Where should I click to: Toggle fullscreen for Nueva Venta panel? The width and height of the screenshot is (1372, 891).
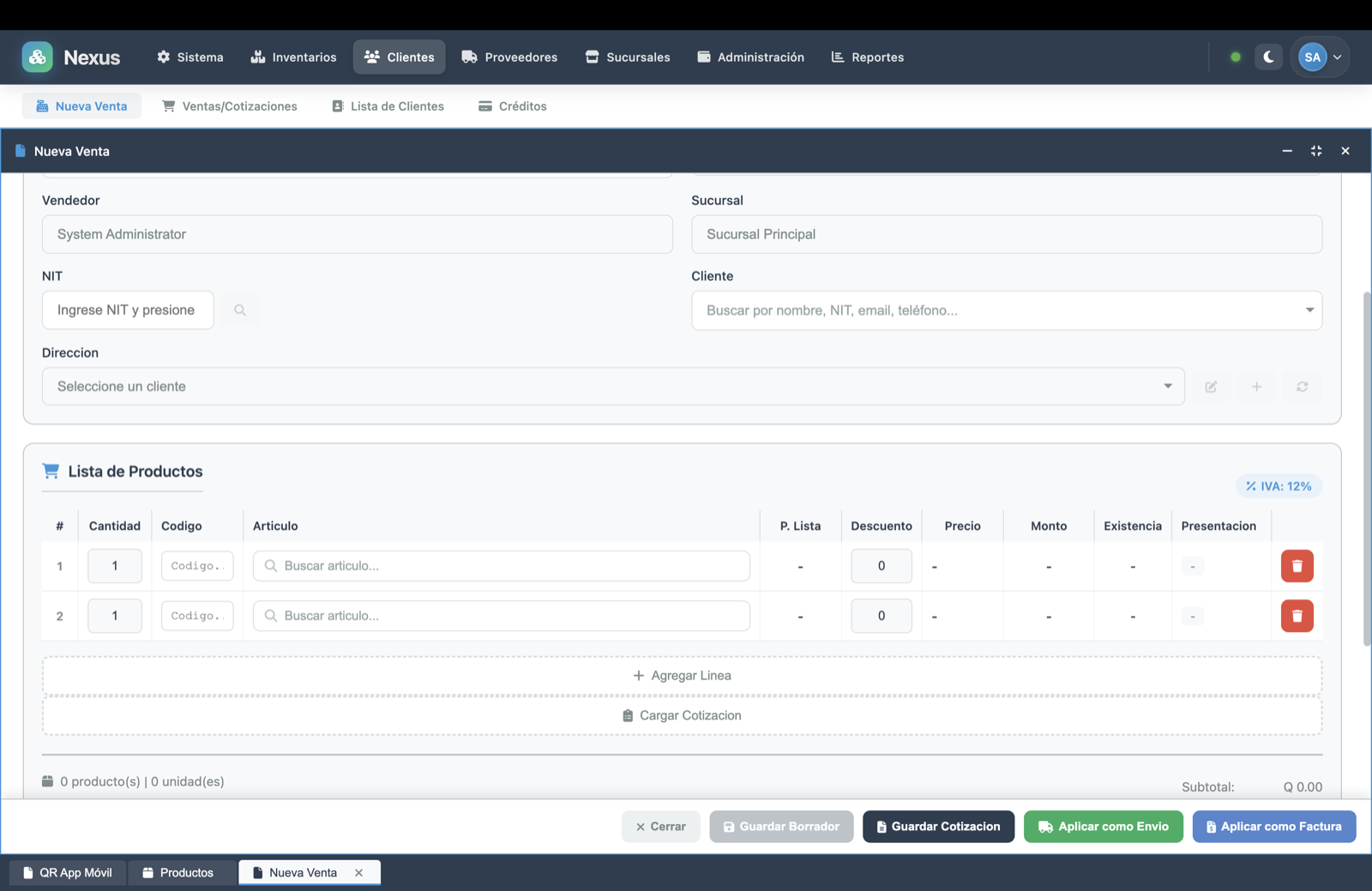[x=1316, y=151]
